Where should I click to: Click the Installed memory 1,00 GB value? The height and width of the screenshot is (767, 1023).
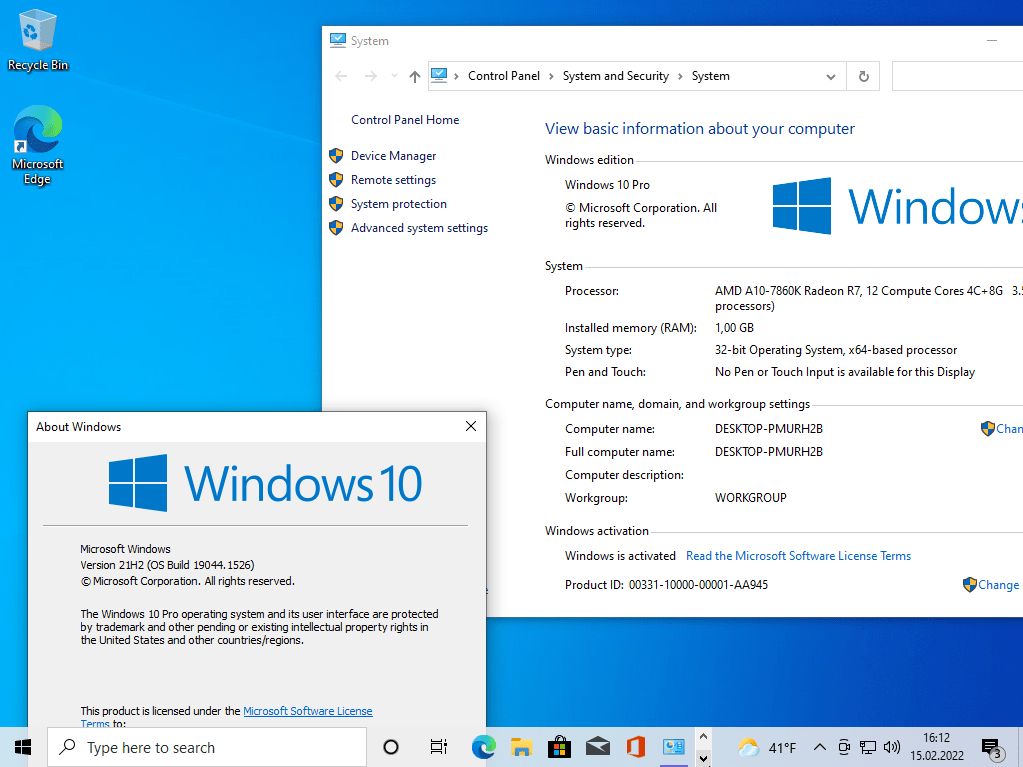click(x=734, y=328)
